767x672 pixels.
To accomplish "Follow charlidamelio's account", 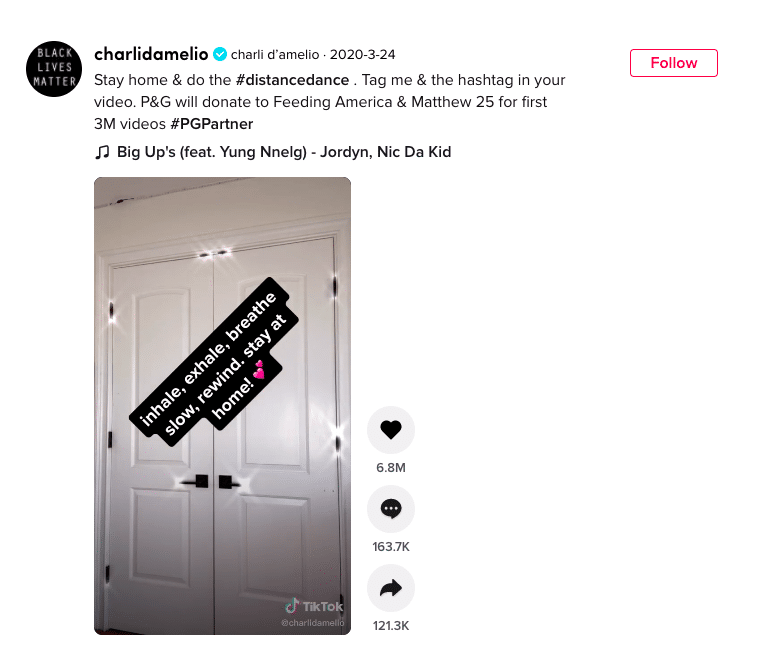I will coord(674,63).
